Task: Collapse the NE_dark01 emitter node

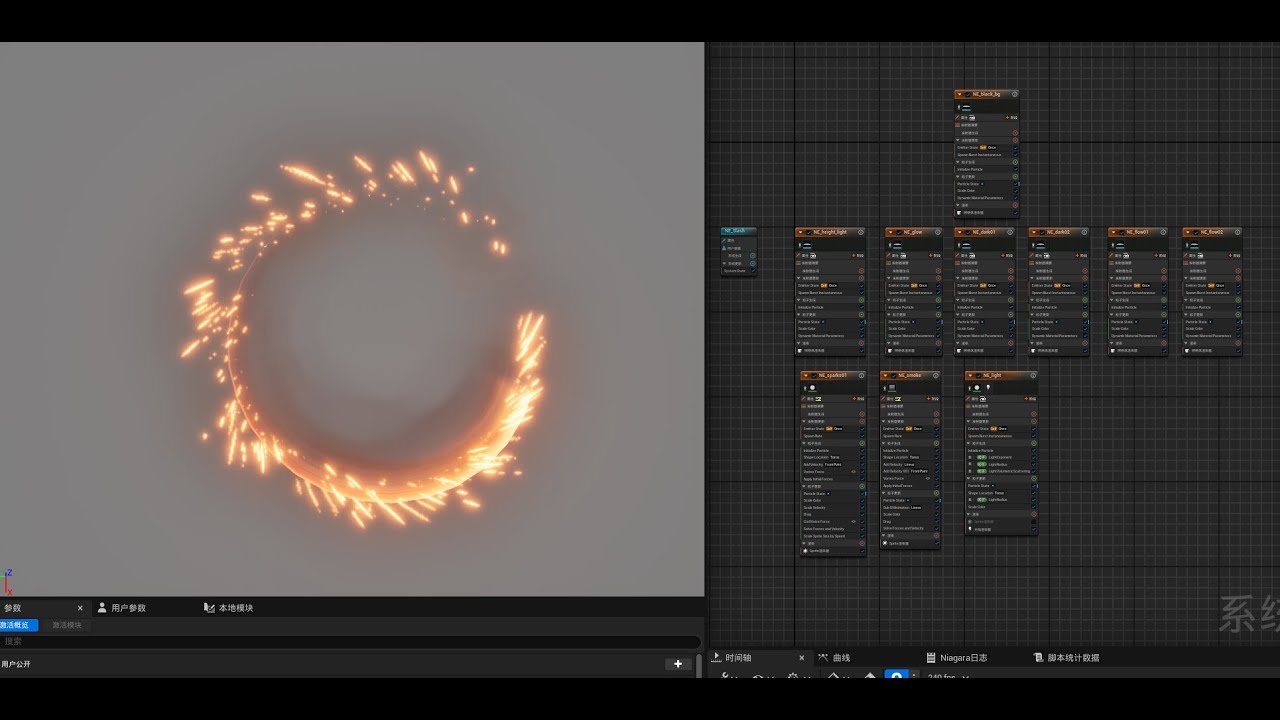Action: [960, 232]
